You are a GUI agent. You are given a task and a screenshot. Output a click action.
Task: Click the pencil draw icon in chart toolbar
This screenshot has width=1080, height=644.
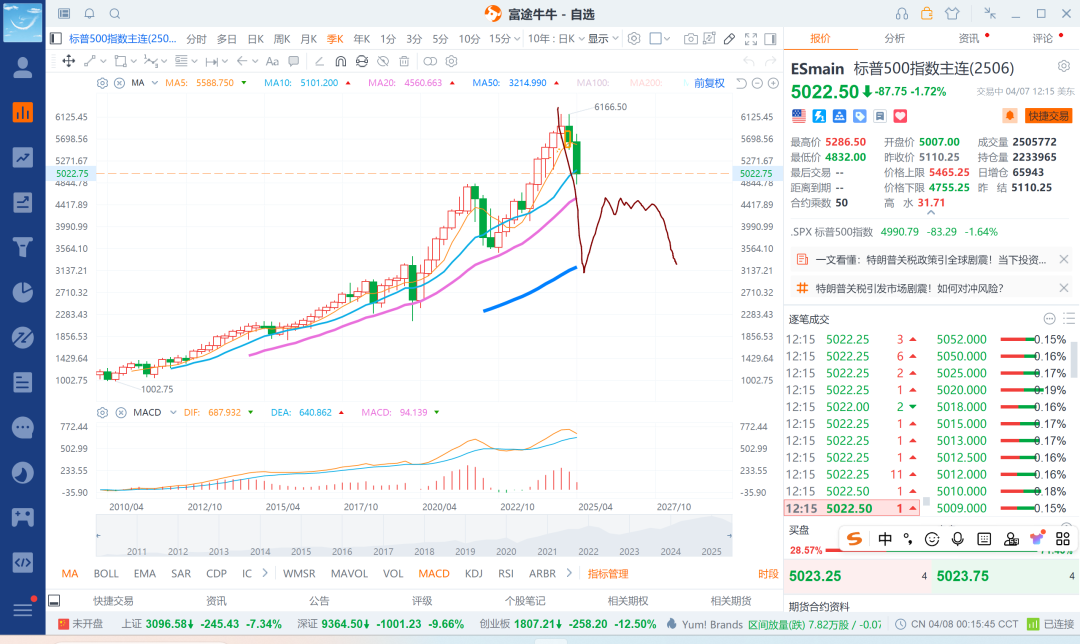tap(730, 39)
